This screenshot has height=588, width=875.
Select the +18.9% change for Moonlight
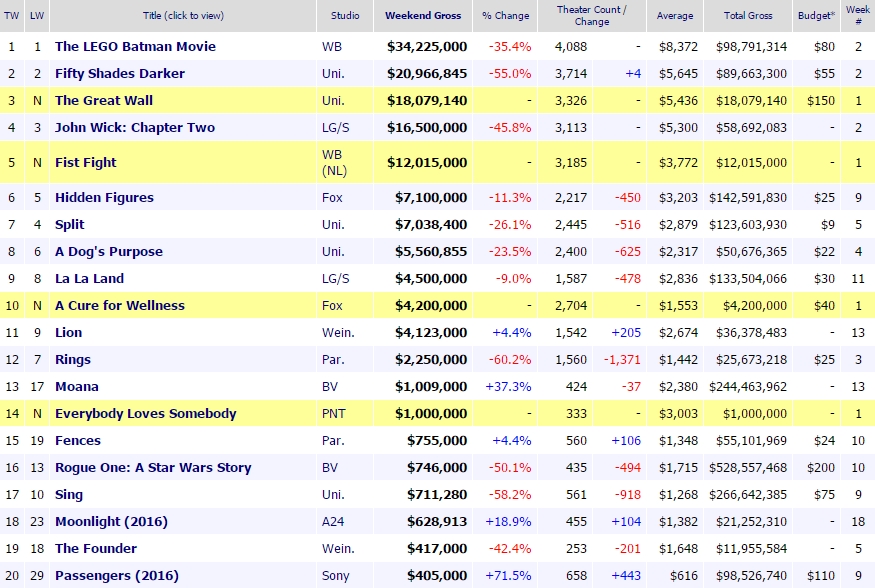[508, 522]
